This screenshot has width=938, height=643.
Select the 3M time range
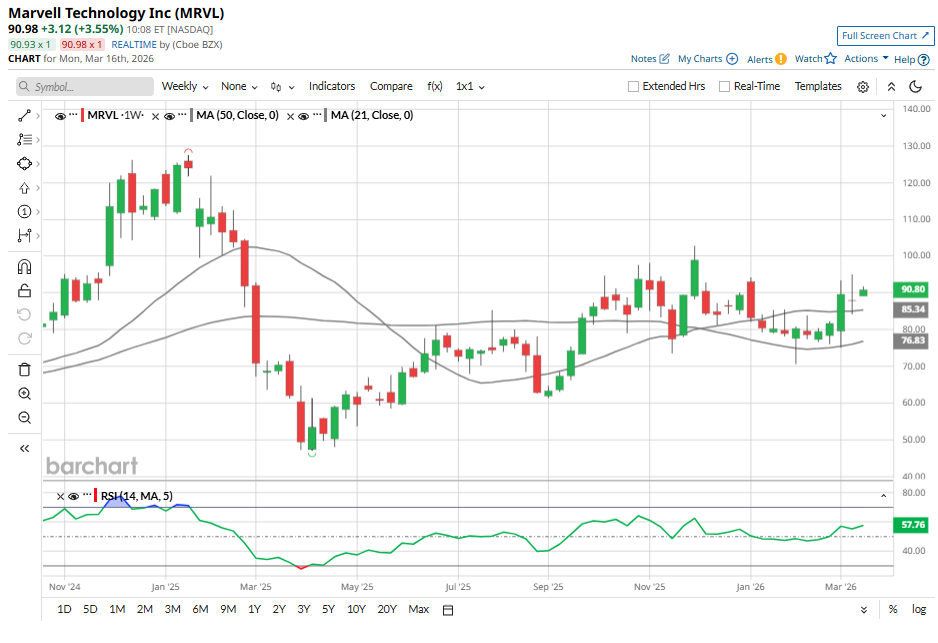click(172, 610)
